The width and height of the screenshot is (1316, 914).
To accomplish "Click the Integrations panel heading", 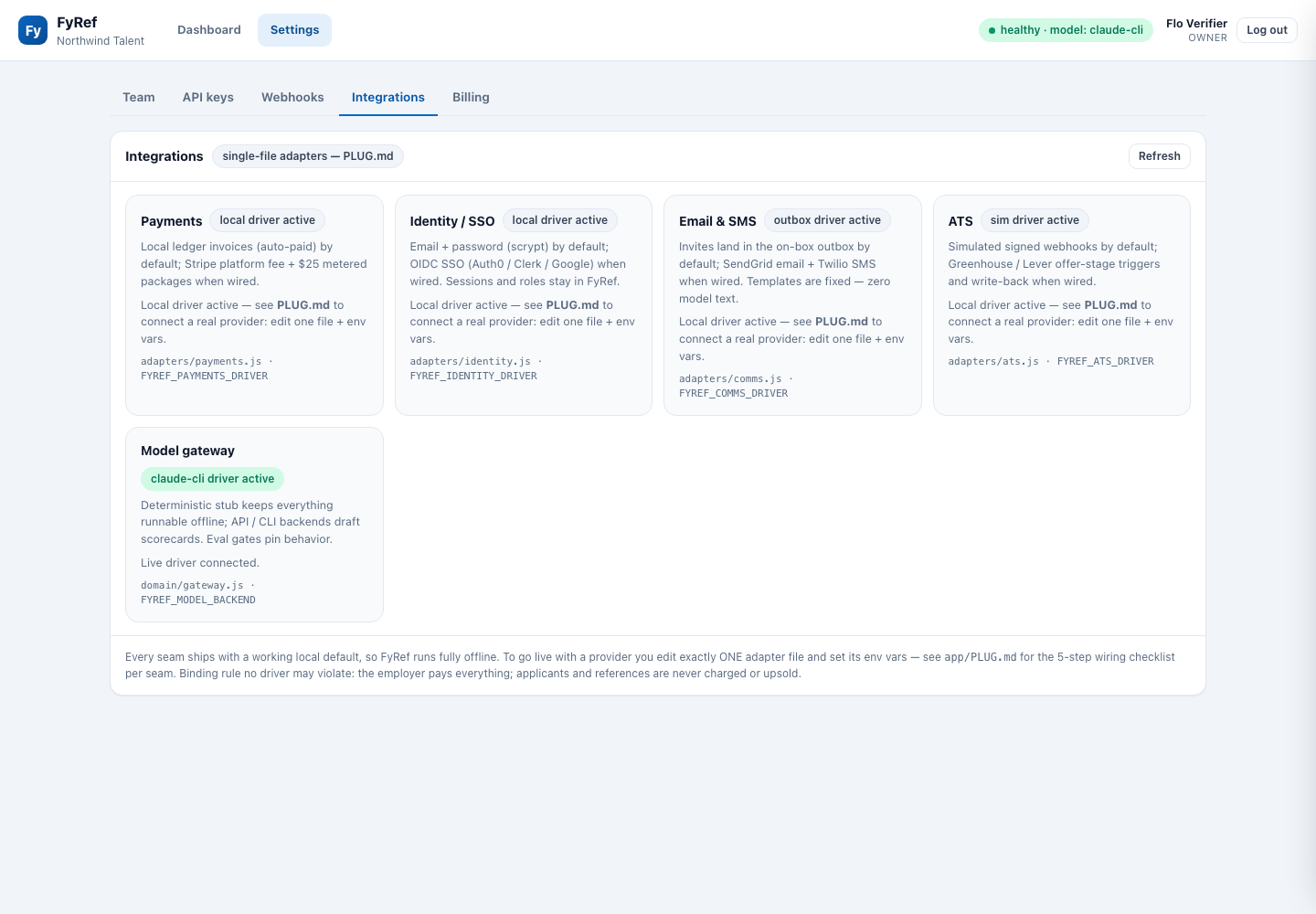I will pos(164,156).
